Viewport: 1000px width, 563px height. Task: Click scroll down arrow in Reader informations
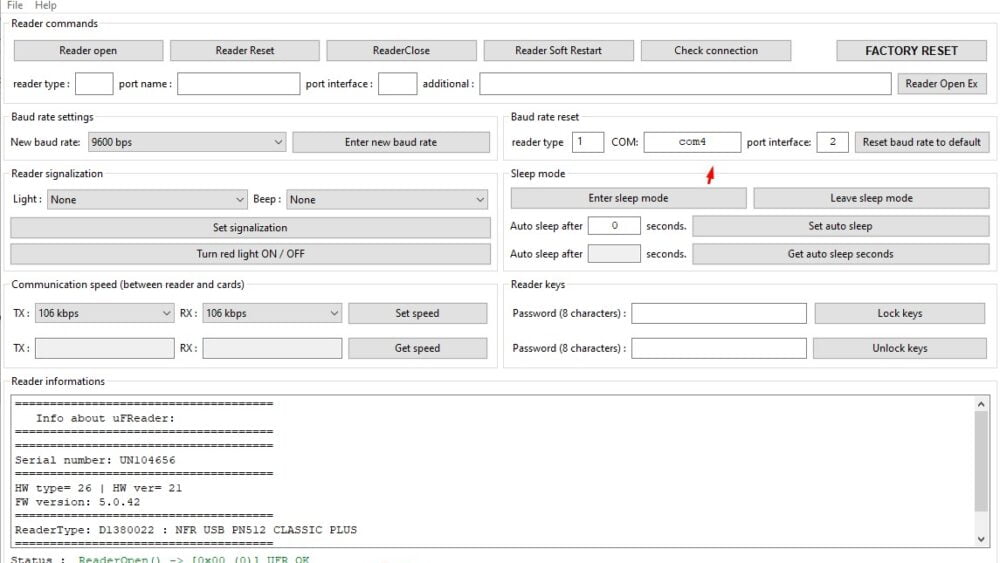pos(981,539)
